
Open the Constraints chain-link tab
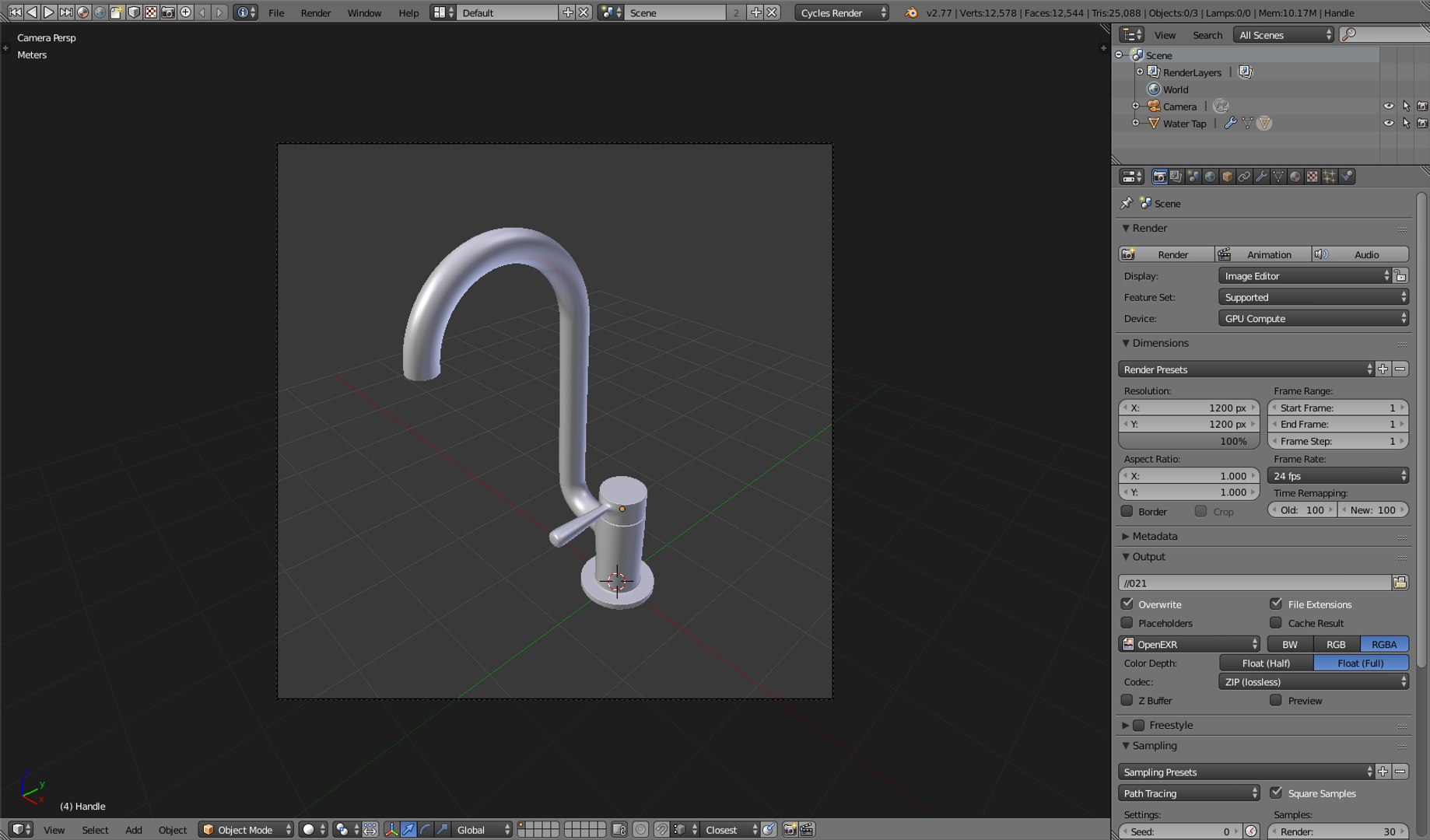(1244, 177)
